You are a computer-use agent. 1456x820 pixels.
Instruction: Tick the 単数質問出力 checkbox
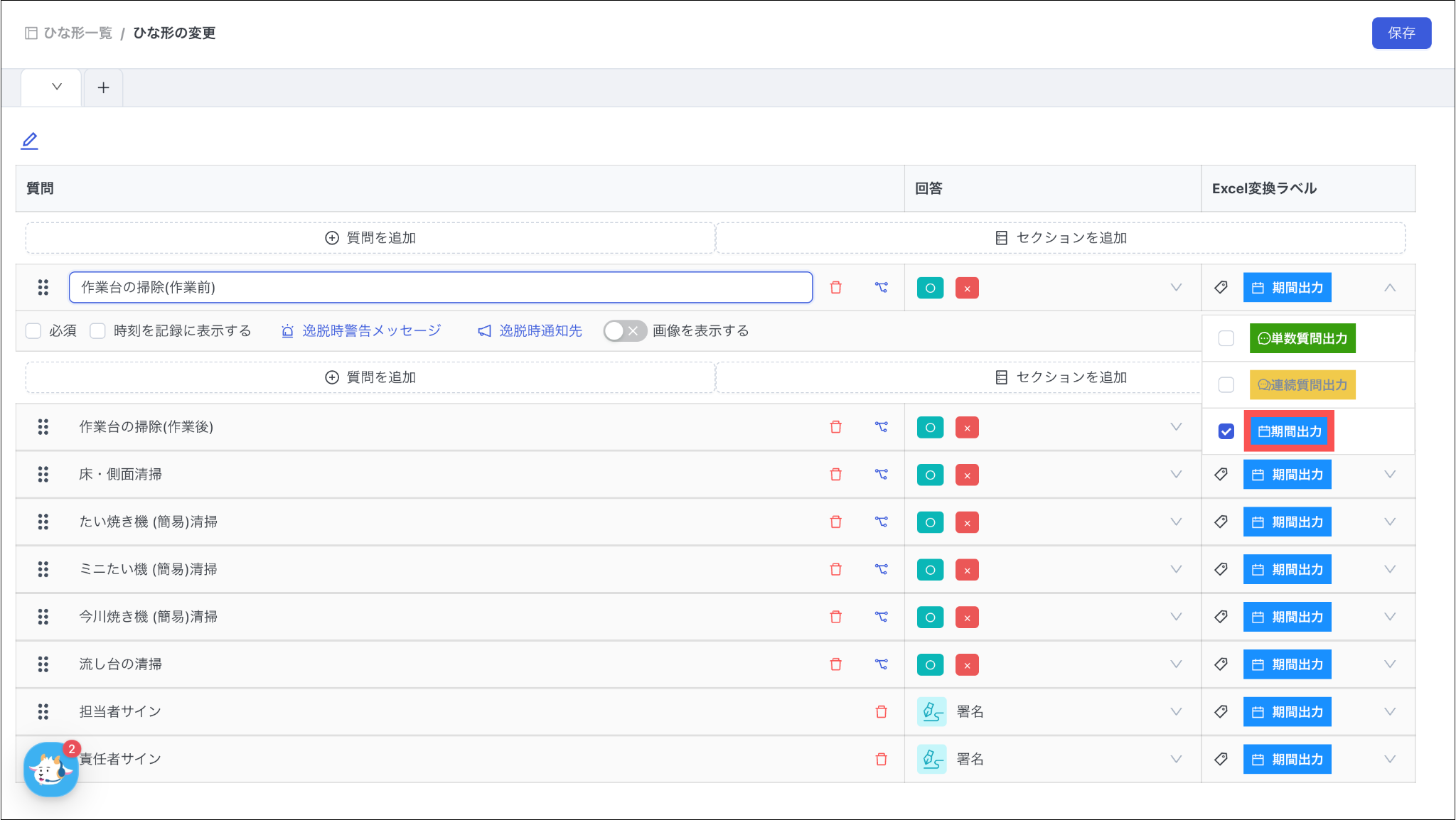click(1226, 339)
